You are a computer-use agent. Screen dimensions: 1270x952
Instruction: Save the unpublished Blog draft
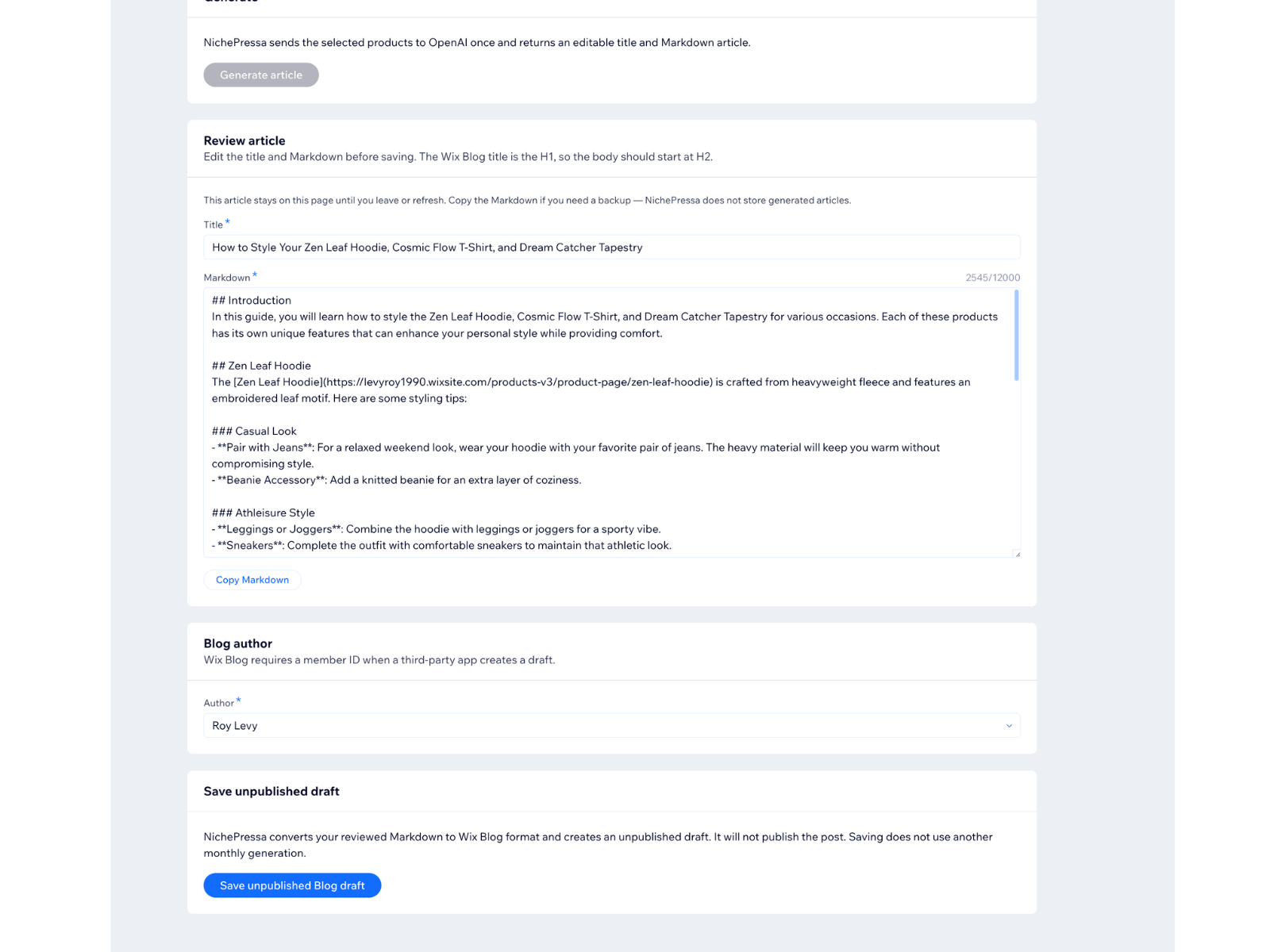pos(292,885)
